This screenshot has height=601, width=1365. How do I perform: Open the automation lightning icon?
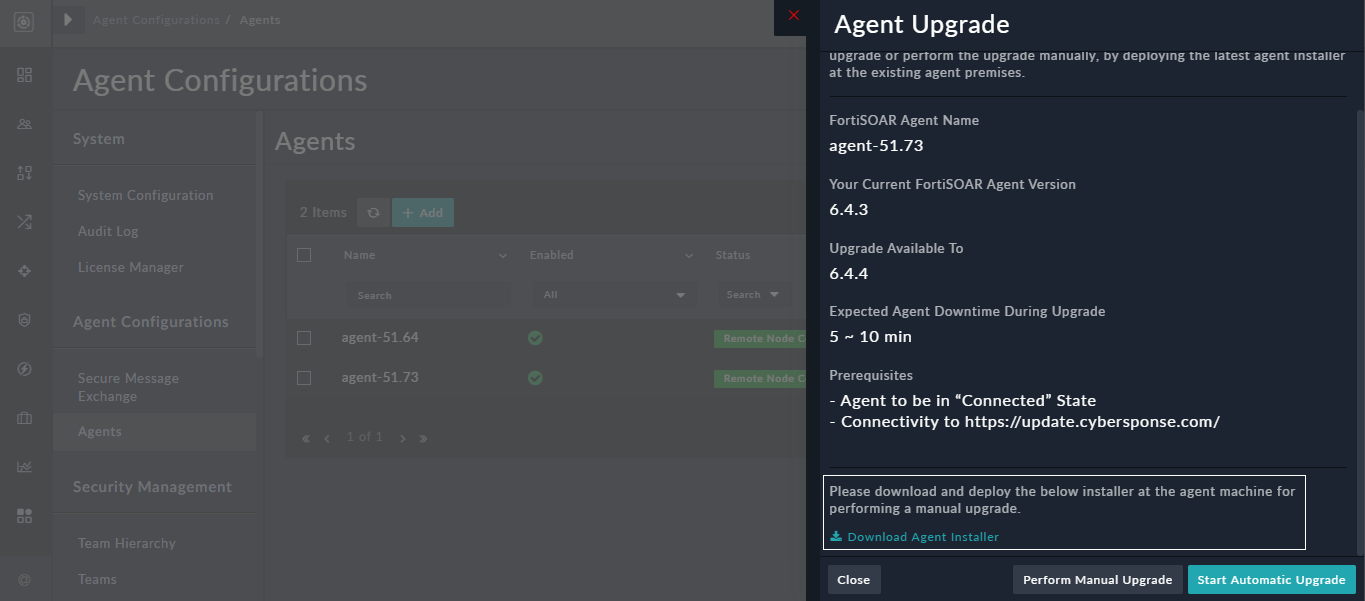[x=24, y=368]
